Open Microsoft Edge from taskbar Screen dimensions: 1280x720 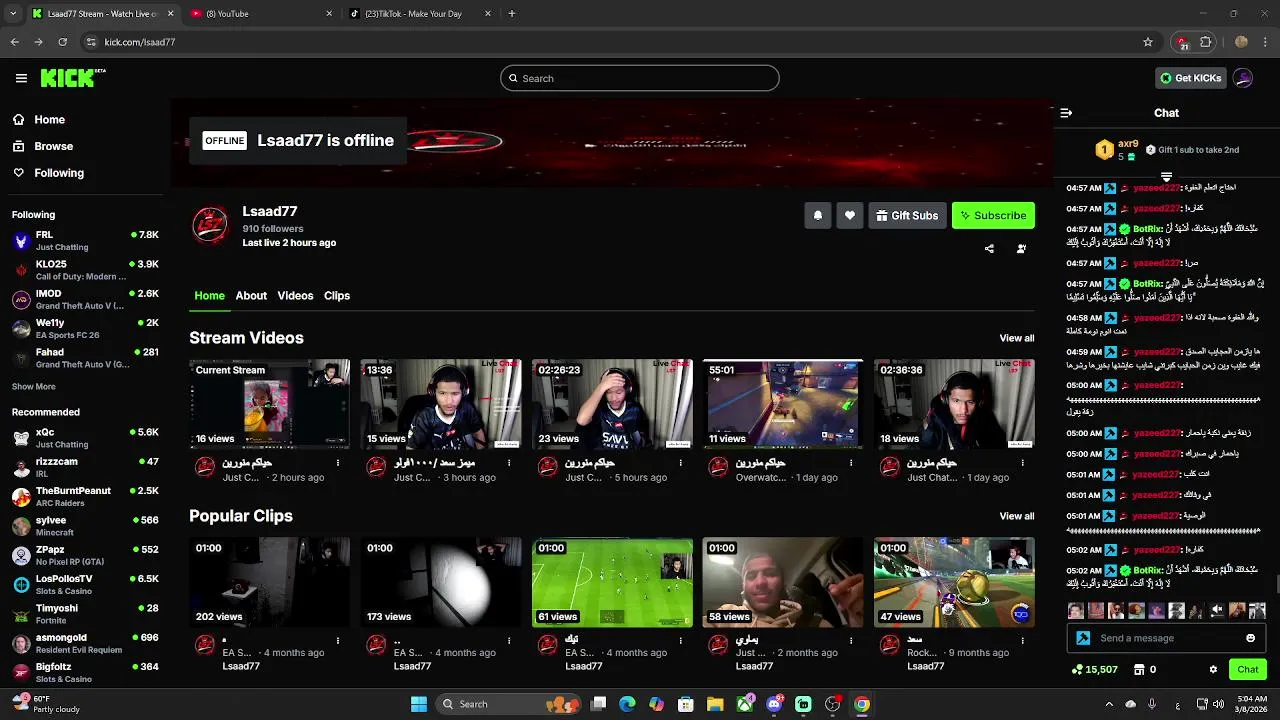pyautogui.click(x=627, y=704)
